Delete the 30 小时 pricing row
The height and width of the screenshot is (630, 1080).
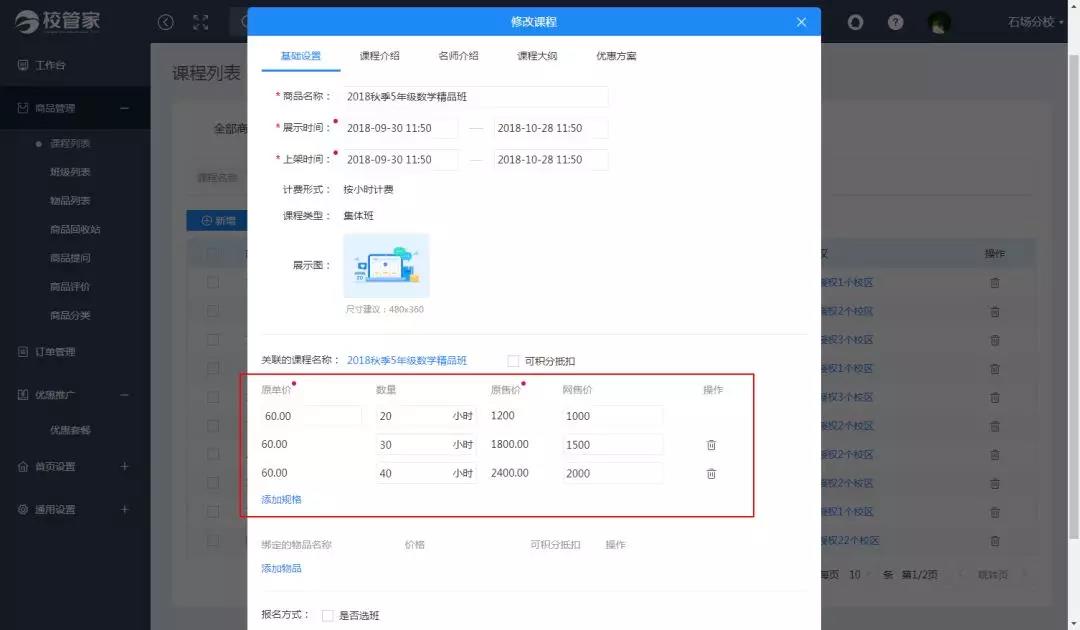coord(711,445)
